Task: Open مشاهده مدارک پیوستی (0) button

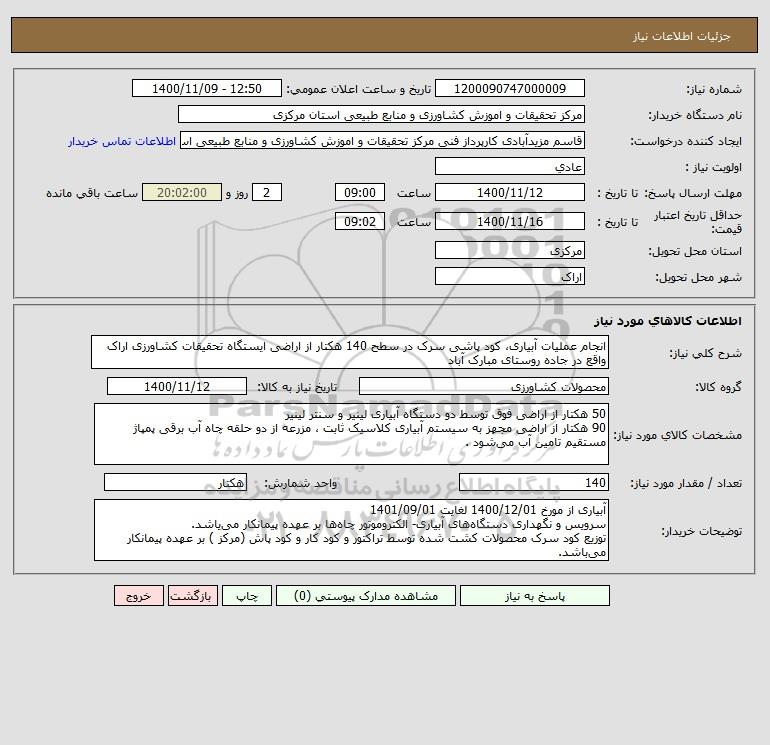Action: (366, 596)
